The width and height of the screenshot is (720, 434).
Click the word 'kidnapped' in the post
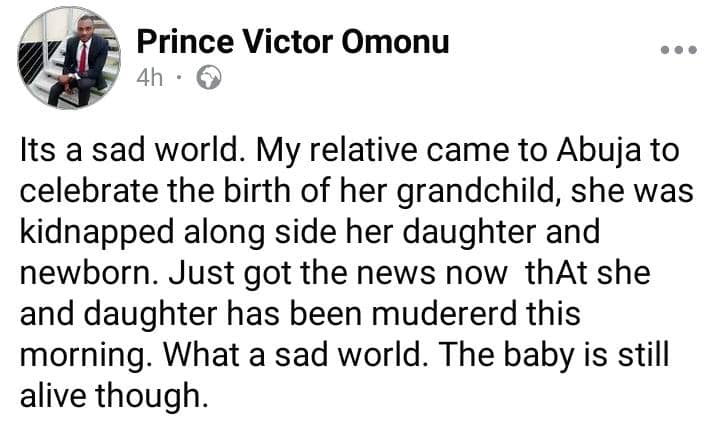[97, 232]
